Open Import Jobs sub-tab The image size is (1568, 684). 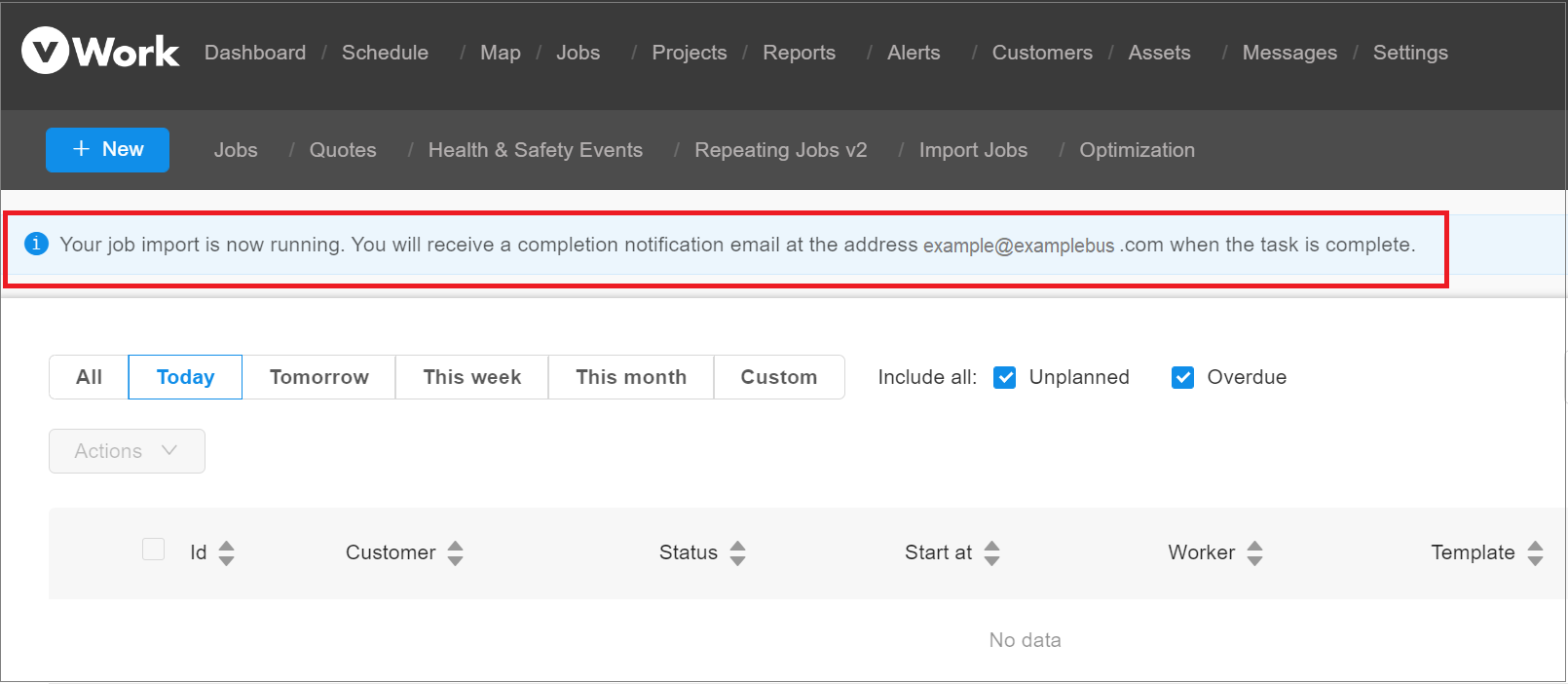pyautogui.click(x=974, y=150)
